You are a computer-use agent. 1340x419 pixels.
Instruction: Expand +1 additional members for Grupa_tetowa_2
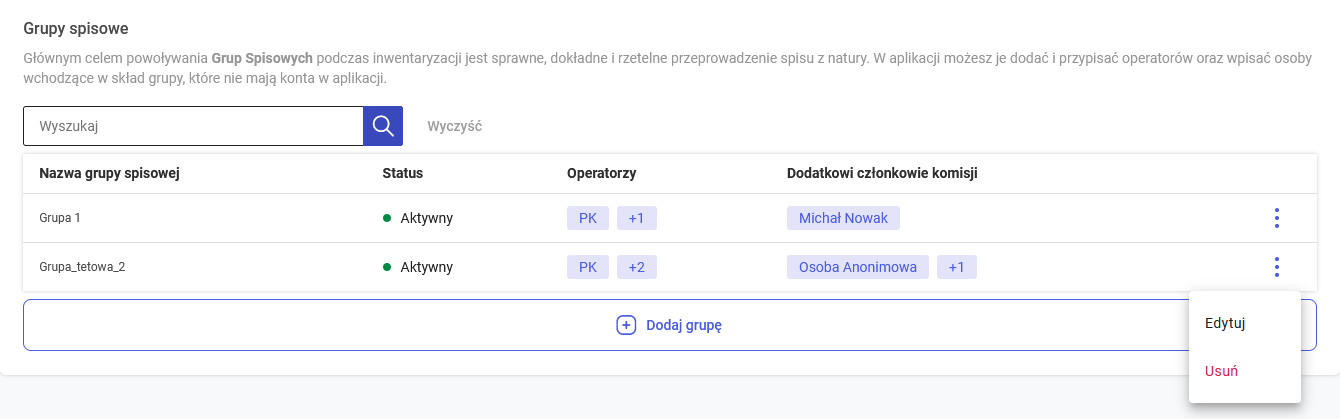coord(956,267)
